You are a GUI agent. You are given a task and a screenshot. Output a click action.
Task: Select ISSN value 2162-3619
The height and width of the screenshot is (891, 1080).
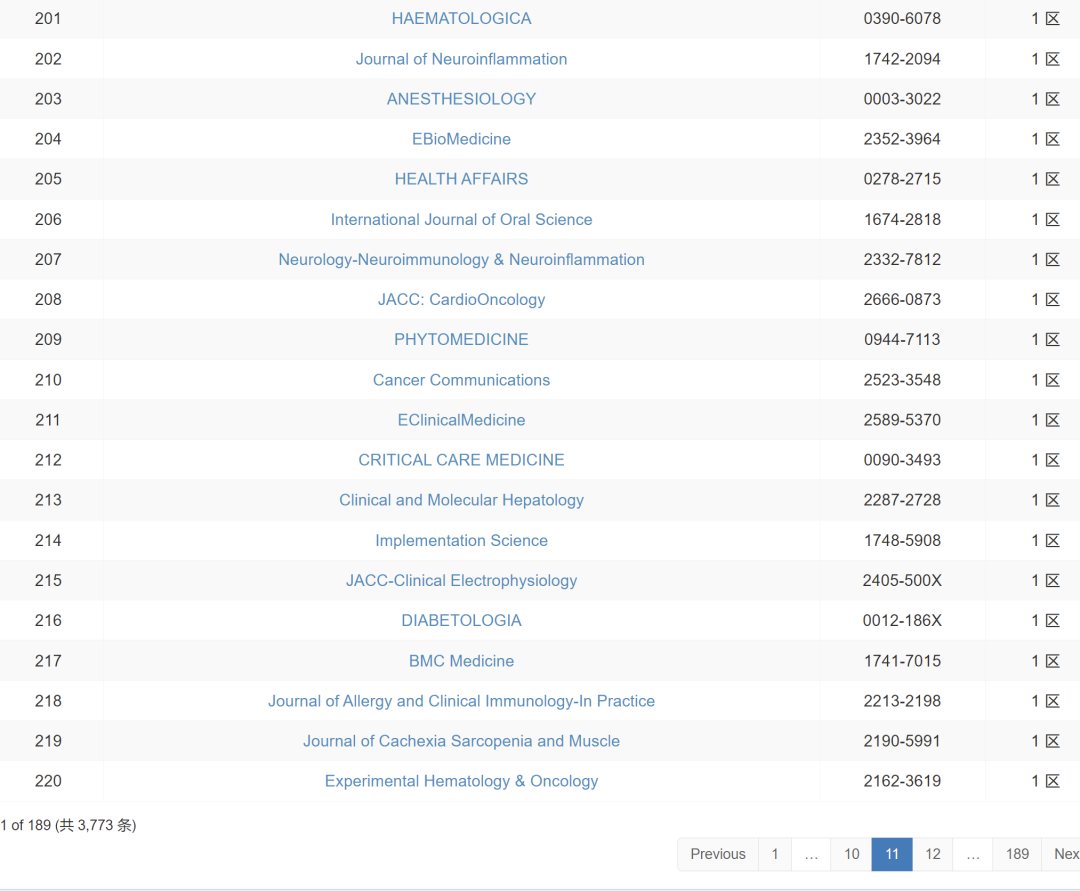coord(902,781)
